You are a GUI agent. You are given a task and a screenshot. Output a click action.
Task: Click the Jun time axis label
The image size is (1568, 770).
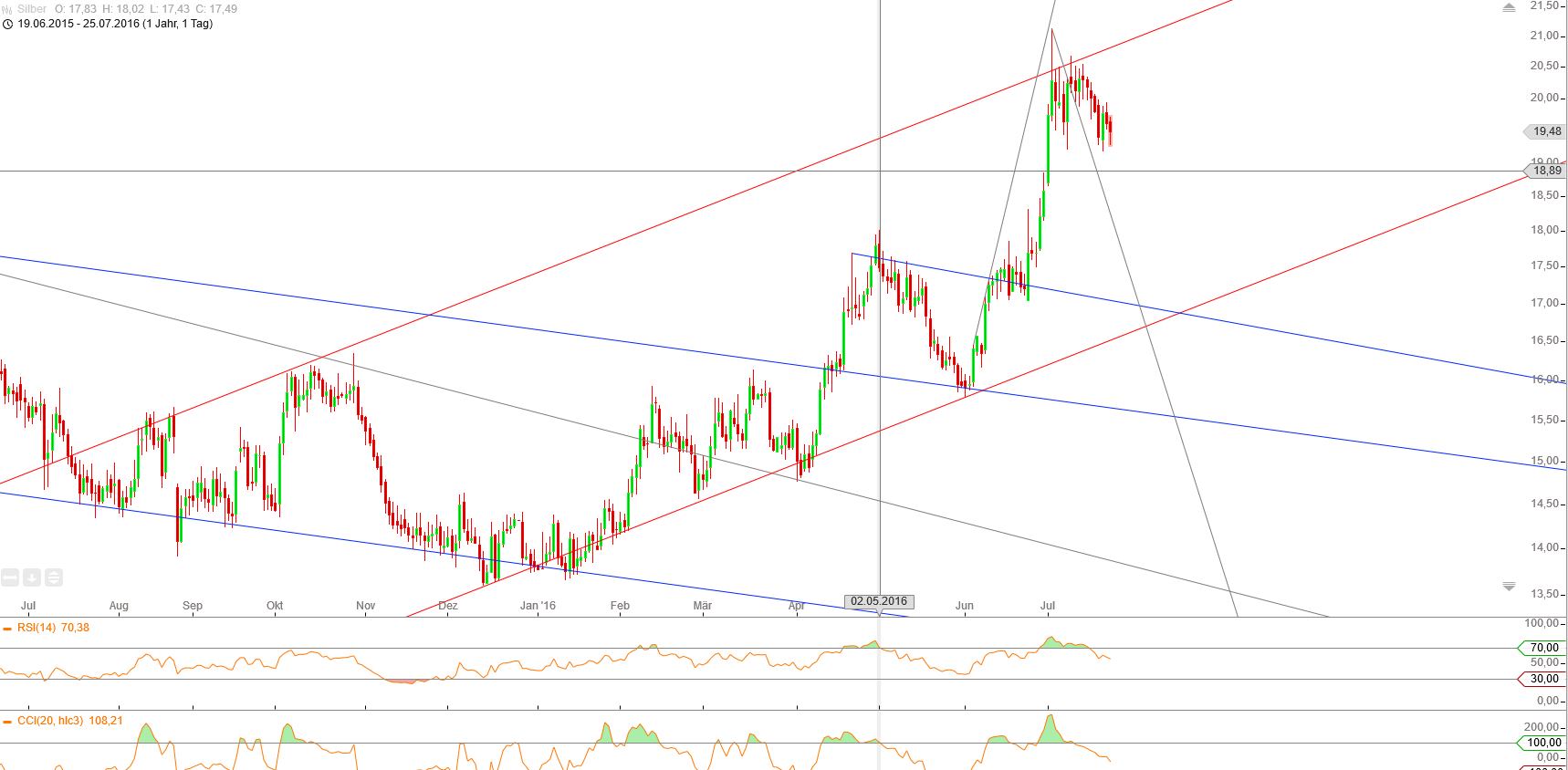(x=965, y=606)
